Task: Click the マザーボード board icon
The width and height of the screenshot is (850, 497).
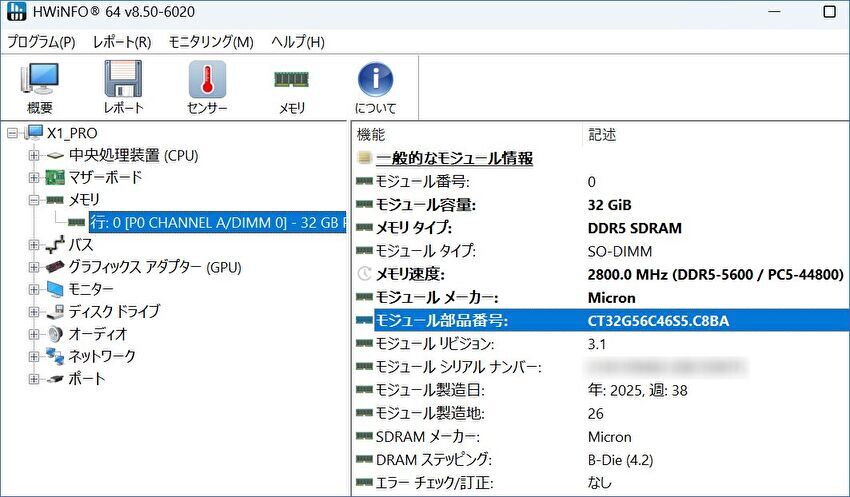Action: click(x=55, y=177)
